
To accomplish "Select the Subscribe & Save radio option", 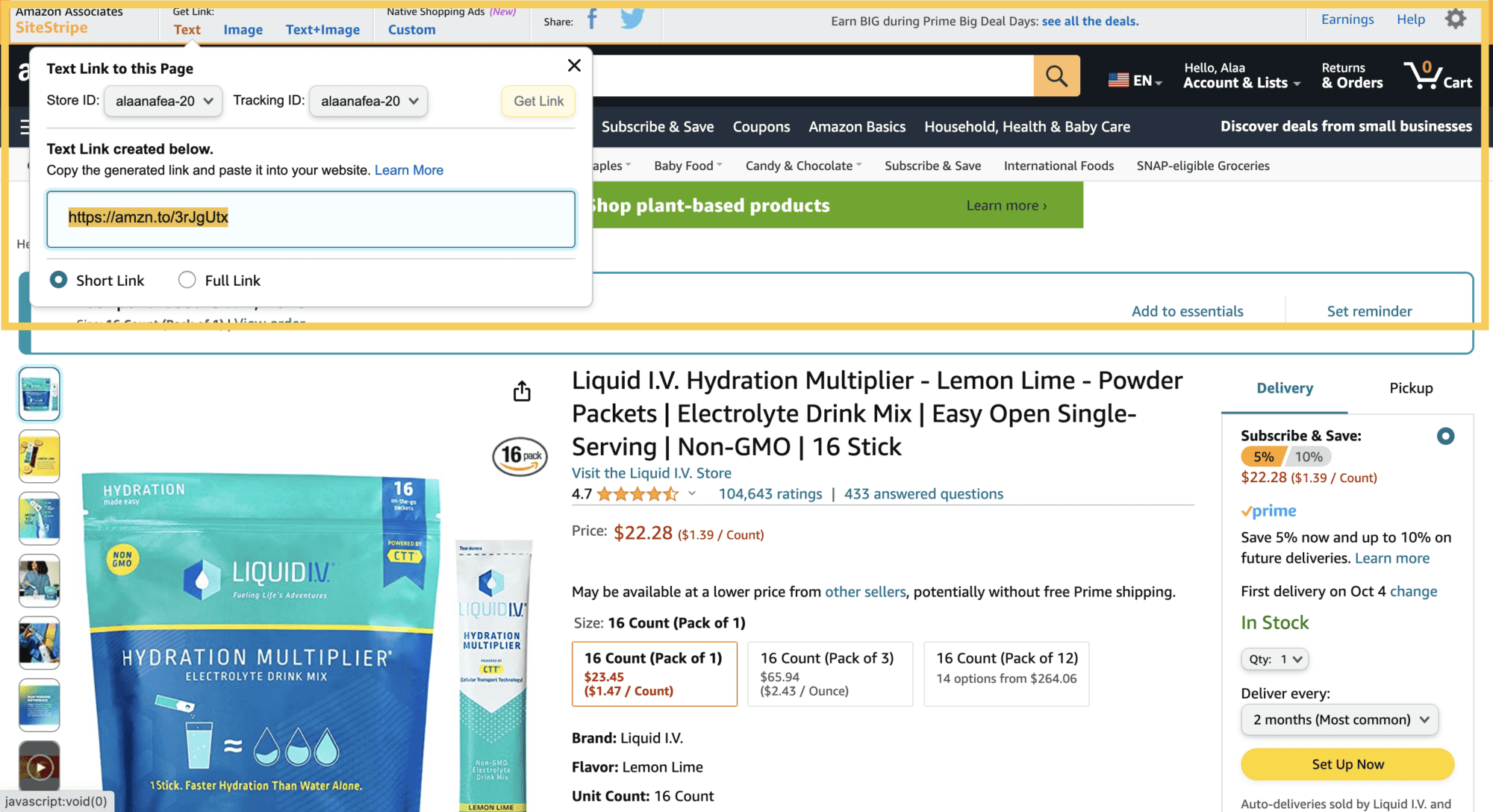I will [x=1445, y=436].
